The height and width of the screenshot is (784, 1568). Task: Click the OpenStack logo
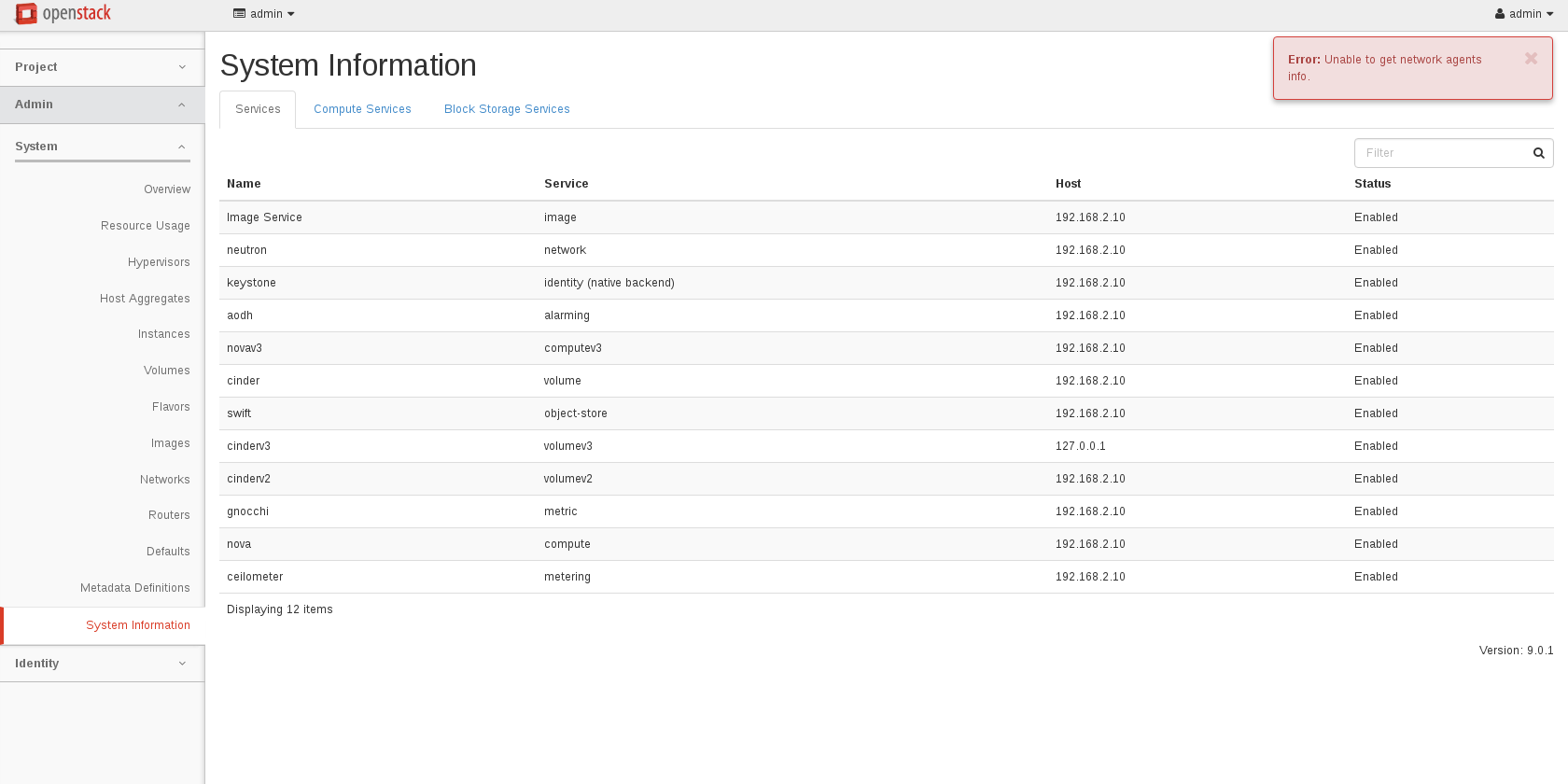pyautogui.click(x=63, y=14)
